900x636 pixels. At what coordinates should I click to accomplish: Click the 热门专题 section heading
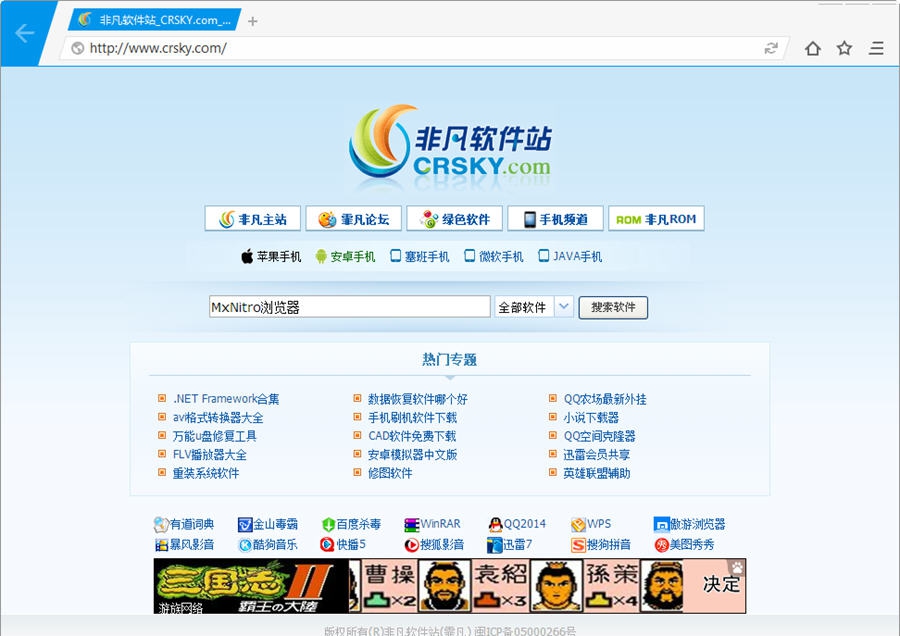click(449, 359)
